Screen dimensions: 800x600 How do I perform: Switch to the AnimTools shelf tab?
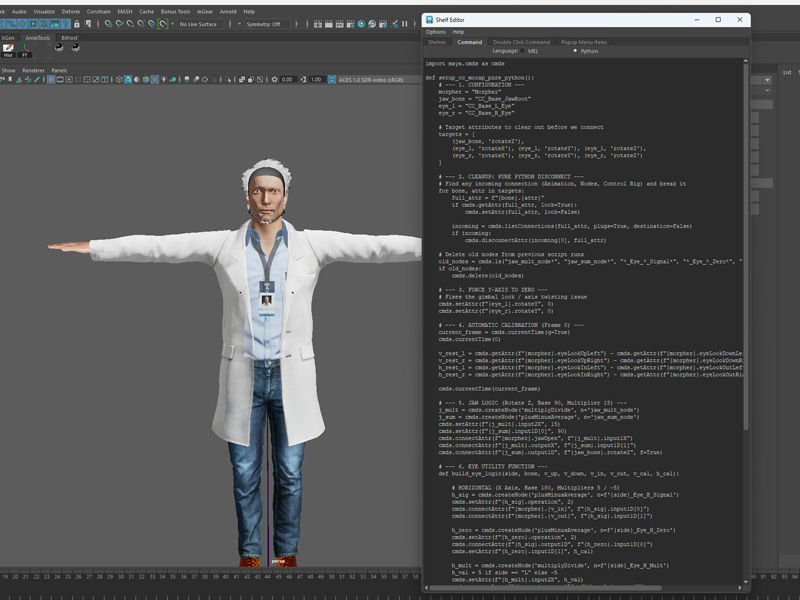(x=38, y=38)
